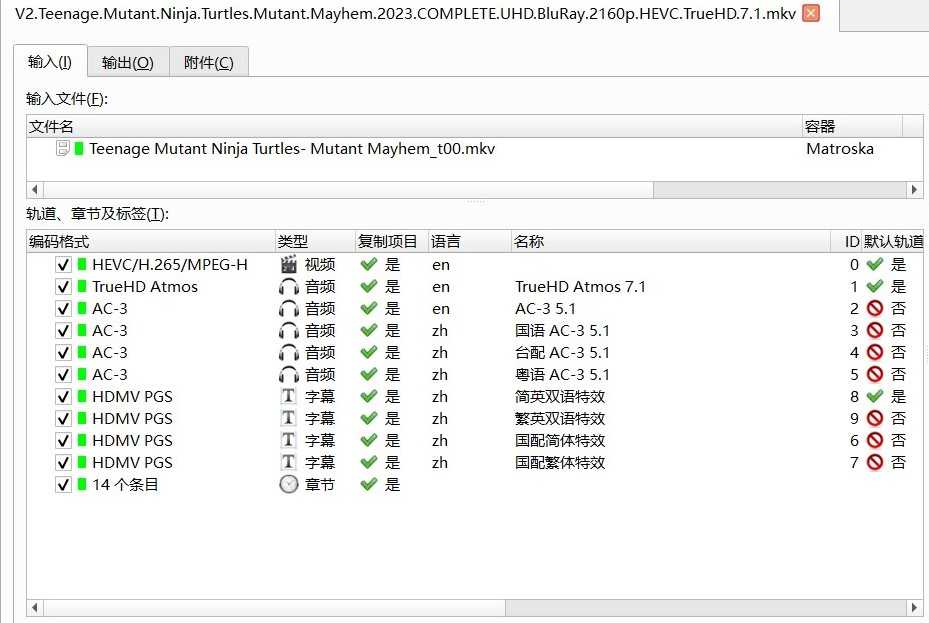Click the clock chapters icon on the 14 个条目 row
Screen dimensions: 929x623
[x=289, y=484]
